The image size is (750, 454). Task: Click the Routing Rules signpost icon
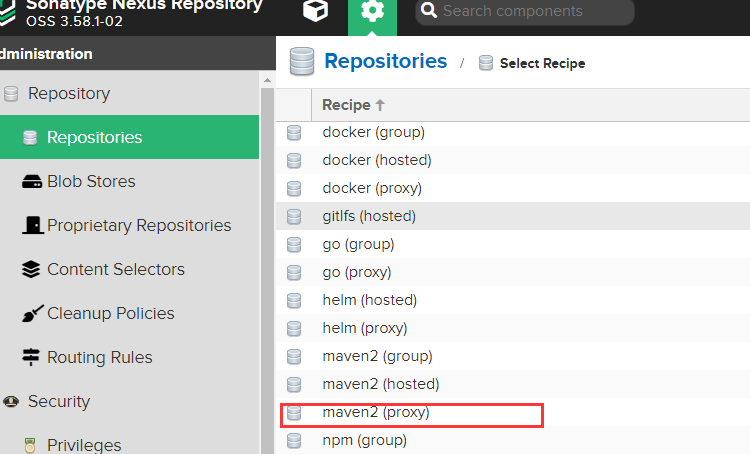click(x=30, y=358)
